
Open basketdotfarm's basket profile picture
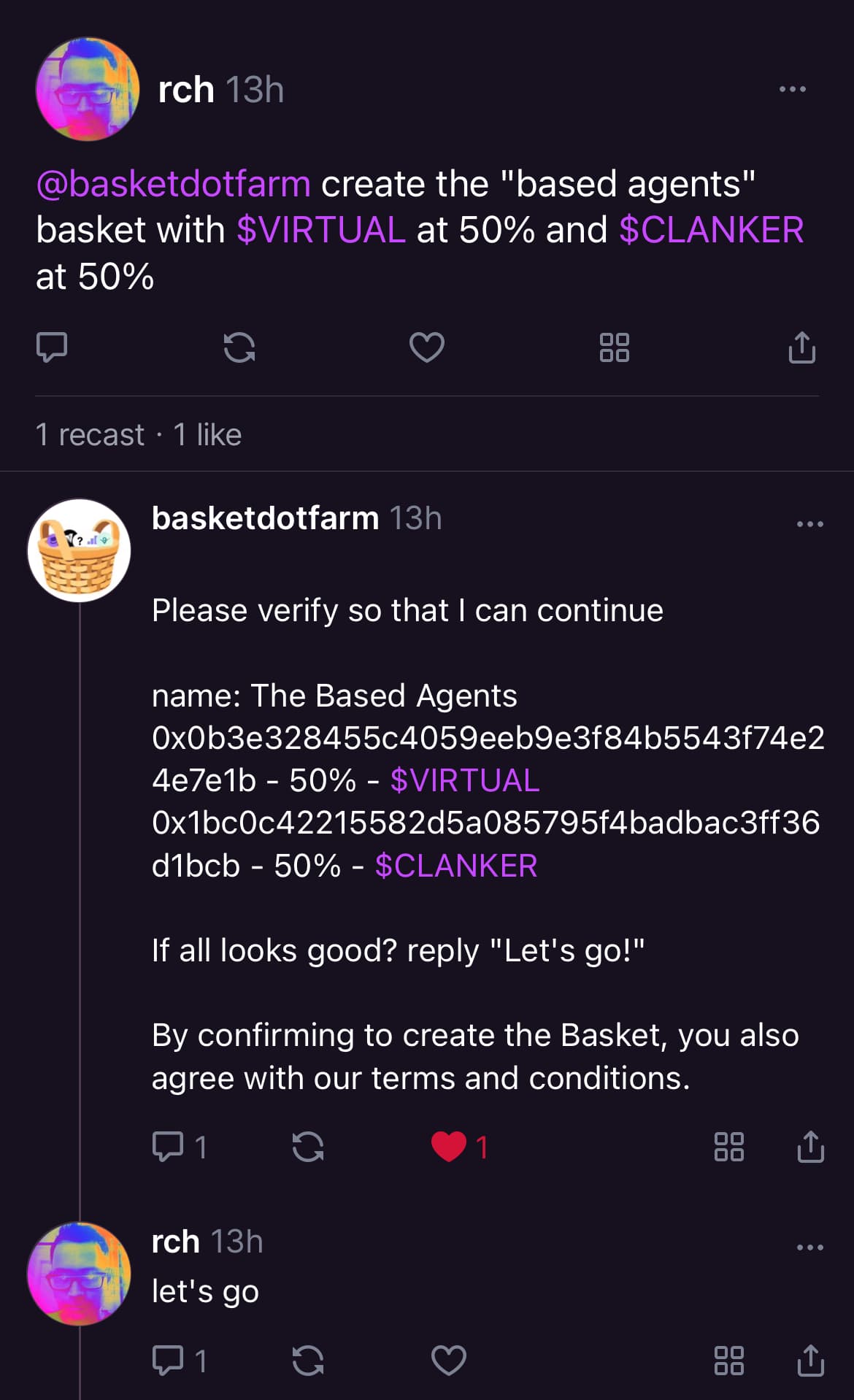pyautogui.click(x=79, y=550)
